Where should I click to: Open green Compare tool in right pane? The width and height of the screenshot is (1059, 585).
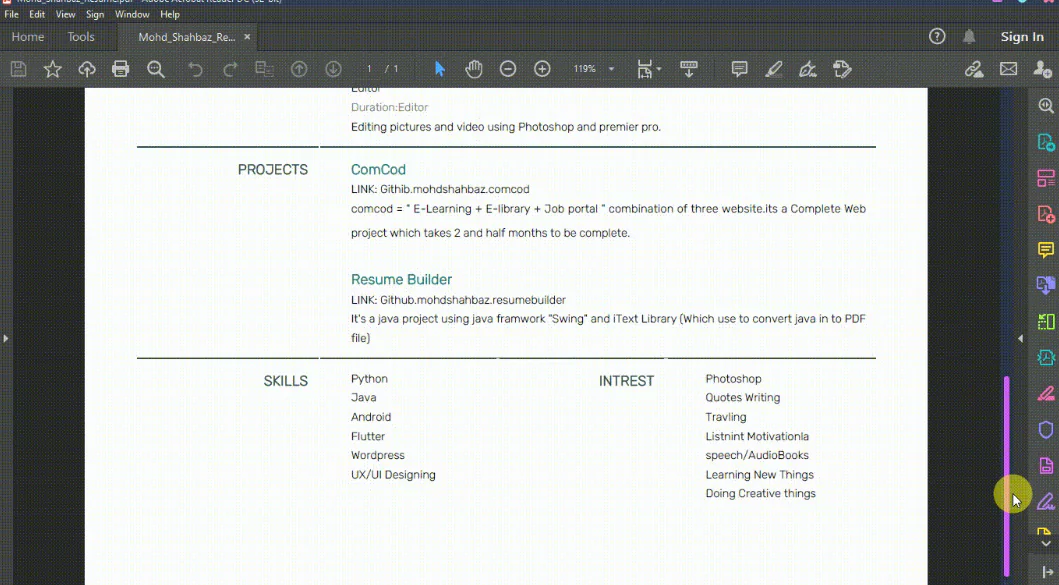1045,322
